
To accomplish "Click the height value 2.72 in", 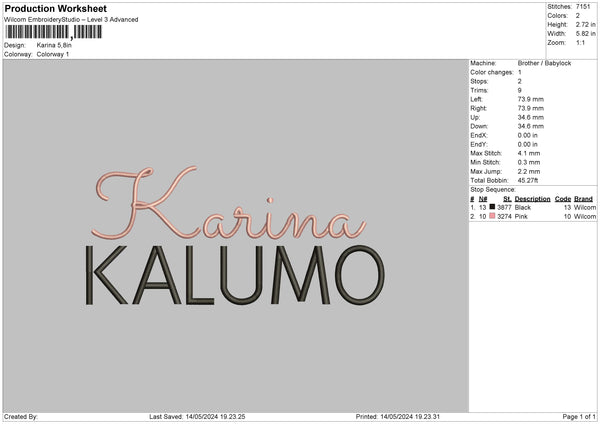I will click(x=585, y=24).
